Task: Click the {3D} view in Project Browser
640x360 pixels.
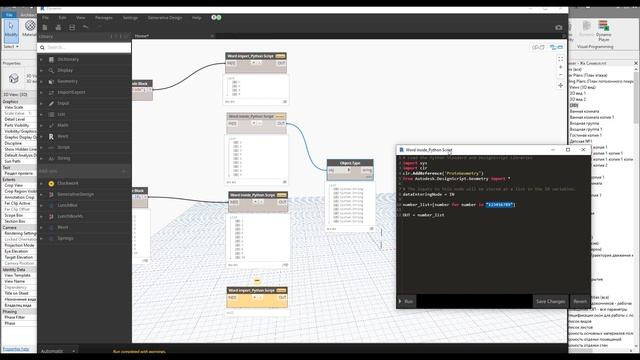Action: point(574,105)
